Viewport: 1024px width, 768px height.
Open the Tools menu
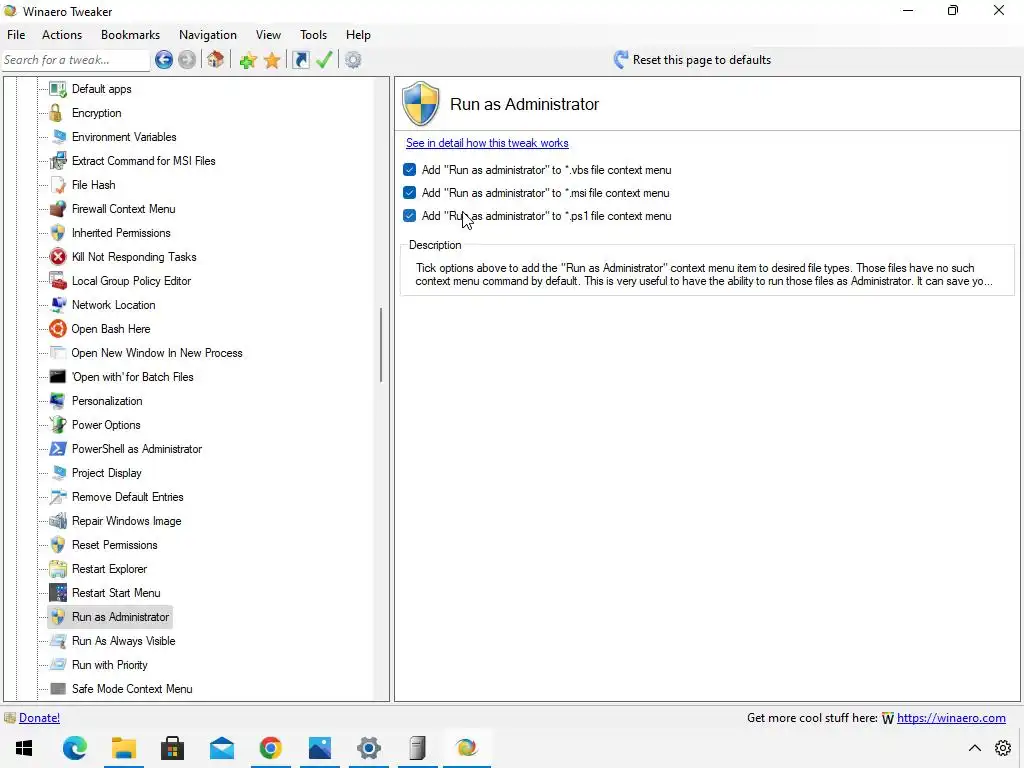(313, 35)
